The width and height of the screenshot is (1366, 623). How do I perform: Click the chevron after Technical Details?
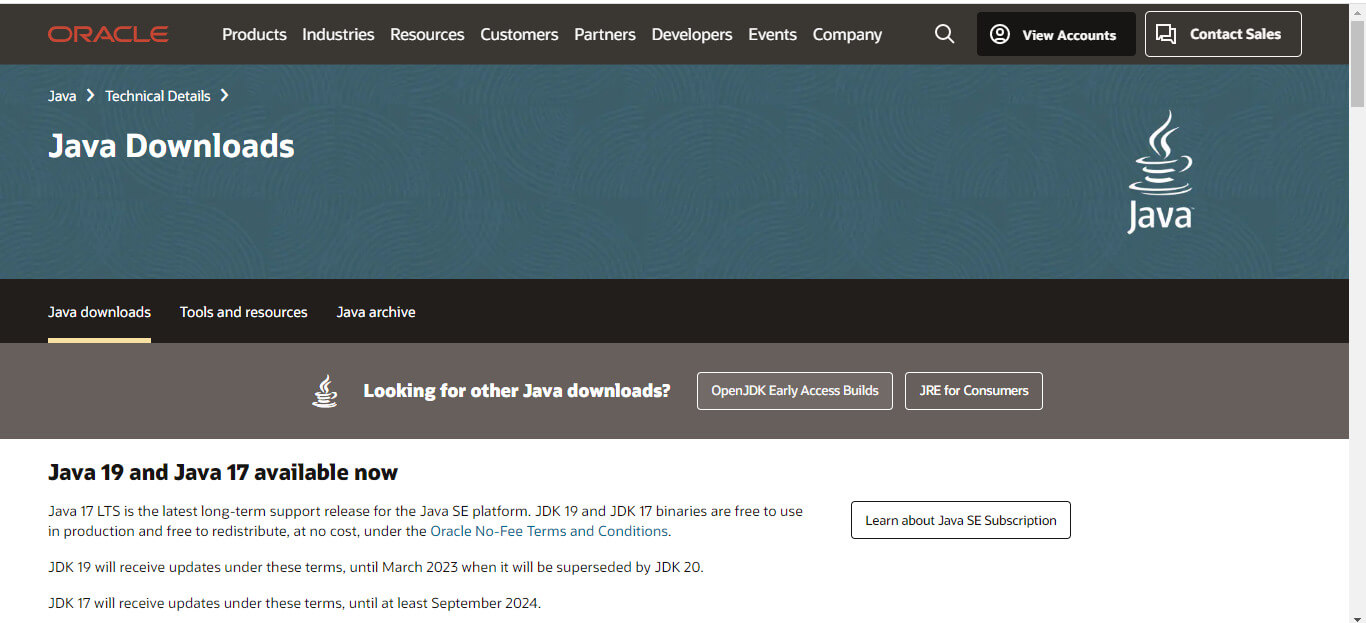point(224,95)
